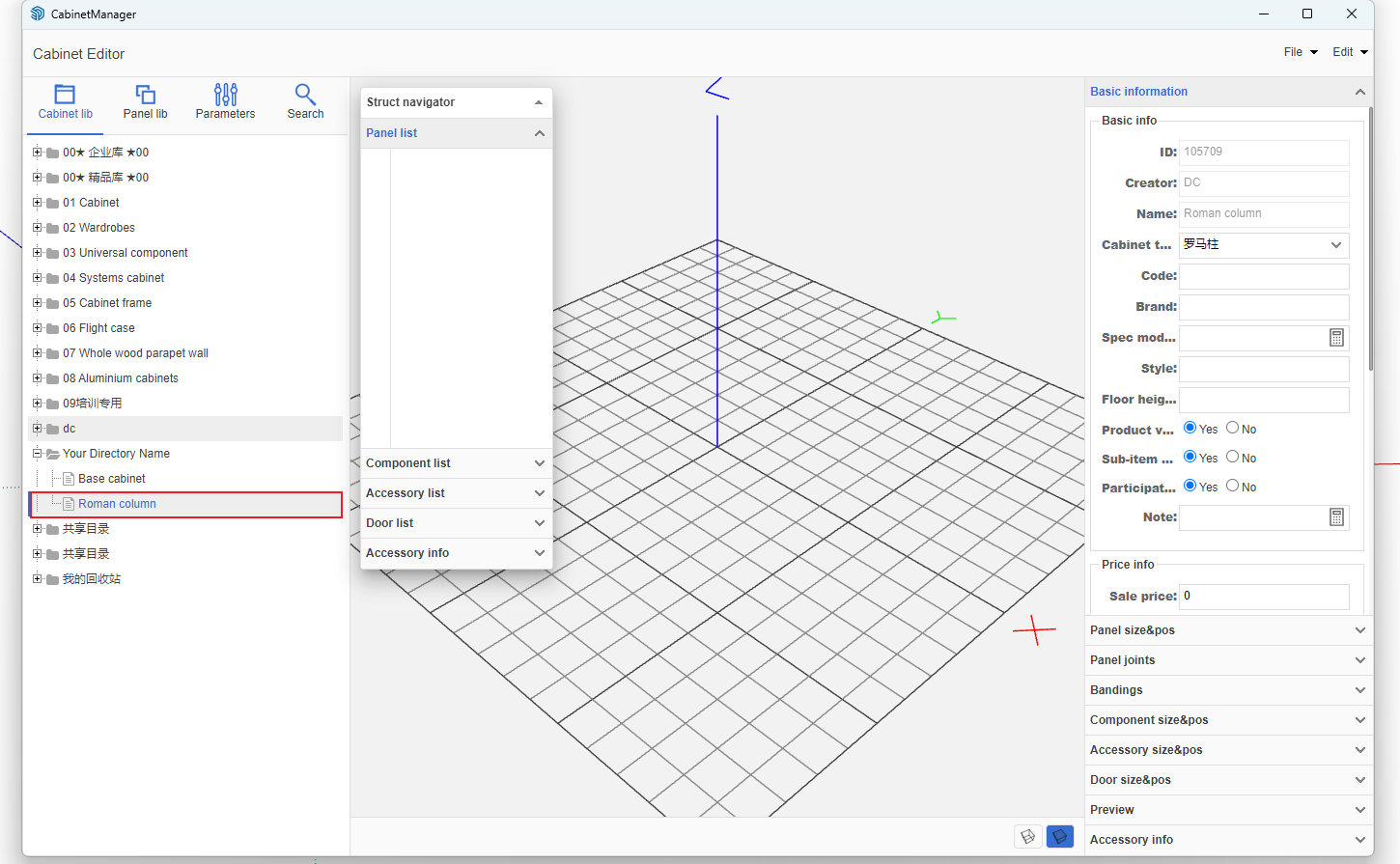Image resolution: width=1400 pixels, height=864 pixels.
Task: Switch to solid shaded cube view
Action: [1059, 836]
